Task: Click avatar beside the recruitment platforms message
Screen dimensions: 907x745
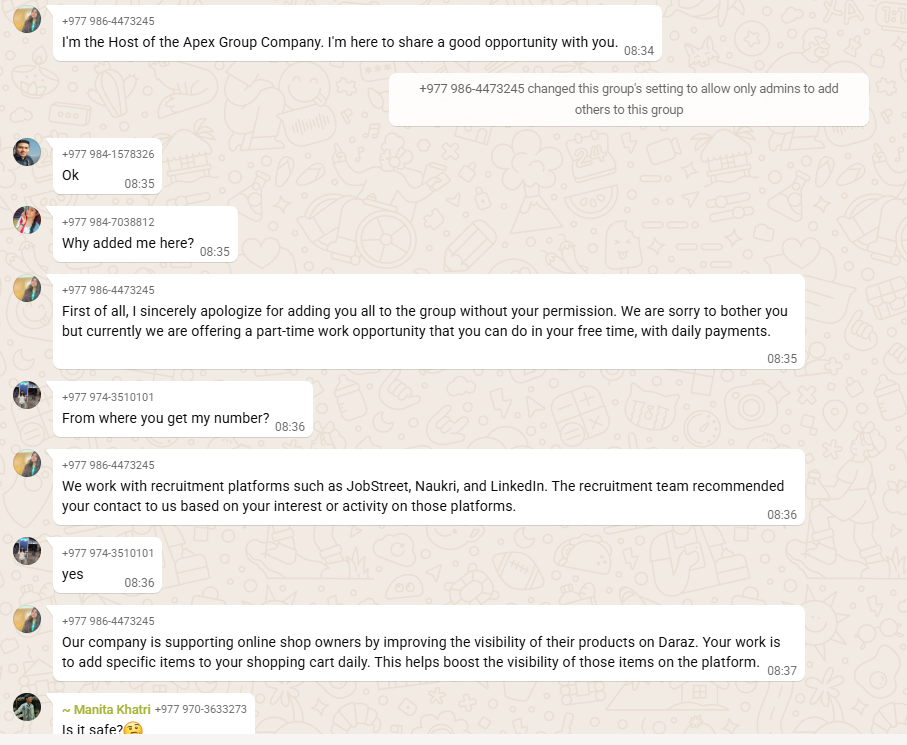Action: 27,463
